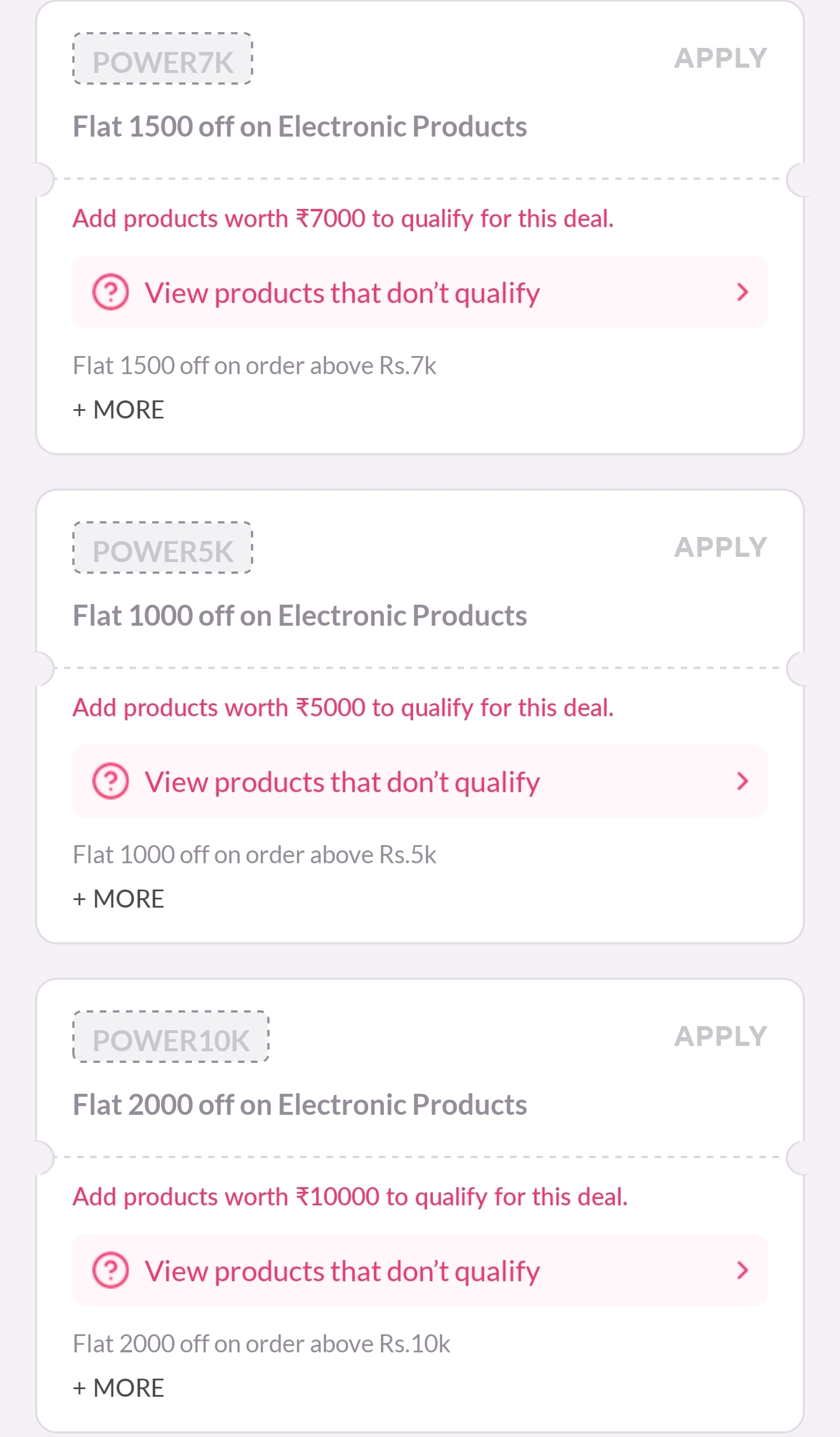Expand + MORE under Flat 1500 offer

[118, 410]
